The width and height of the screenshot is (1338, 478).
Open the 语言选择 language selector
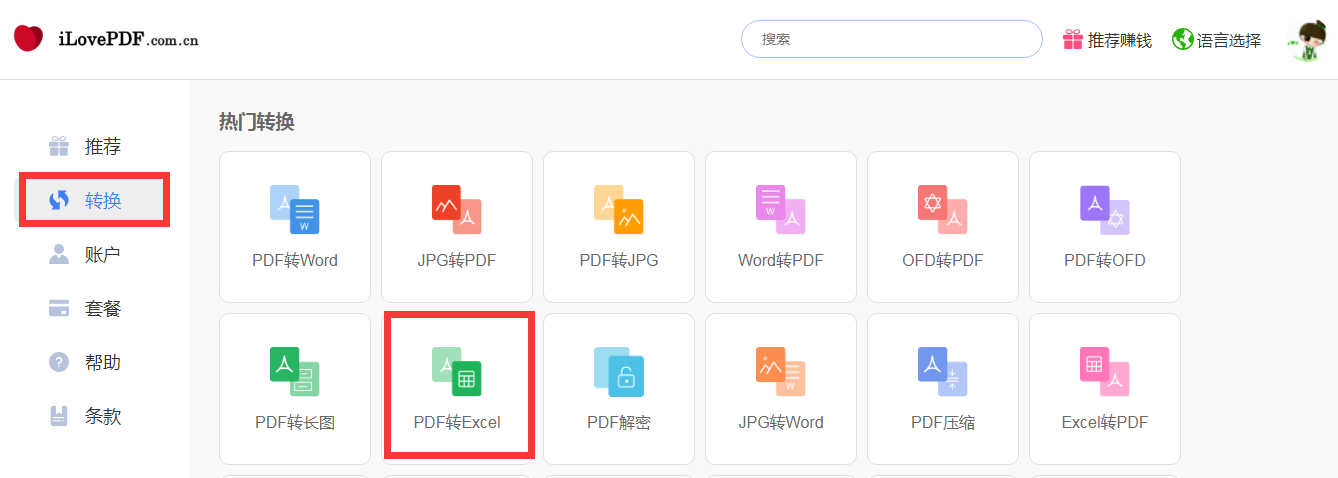pos(1217,40)
